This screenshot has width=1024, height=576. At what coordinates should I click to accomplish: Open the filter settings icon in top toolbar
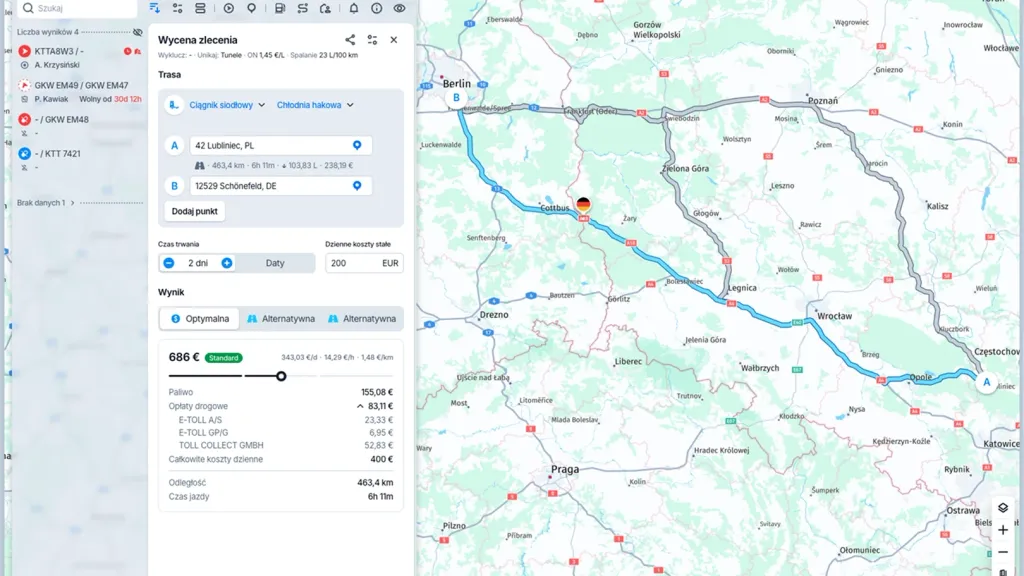click(x=177, y=8)
